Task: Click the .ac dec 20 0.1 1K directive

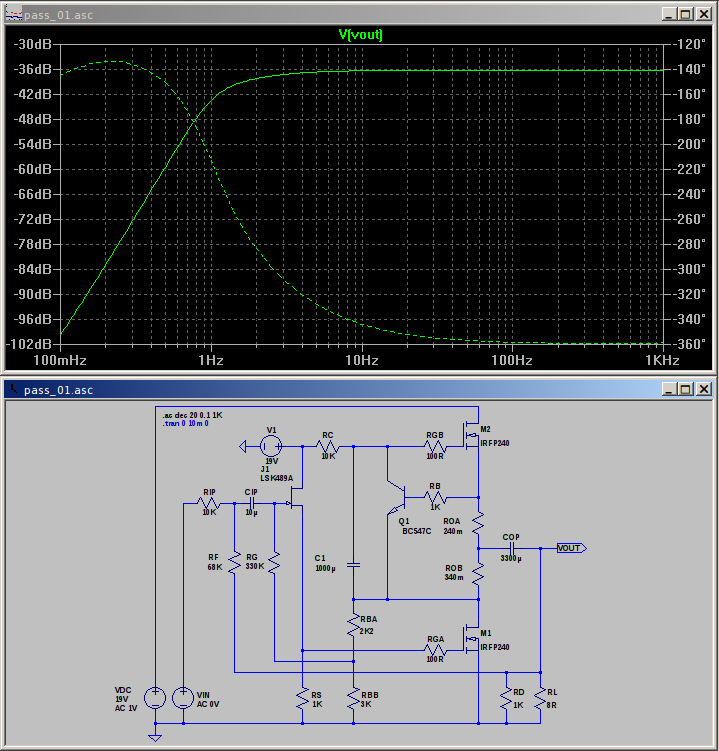Action: tap(192, 415)
